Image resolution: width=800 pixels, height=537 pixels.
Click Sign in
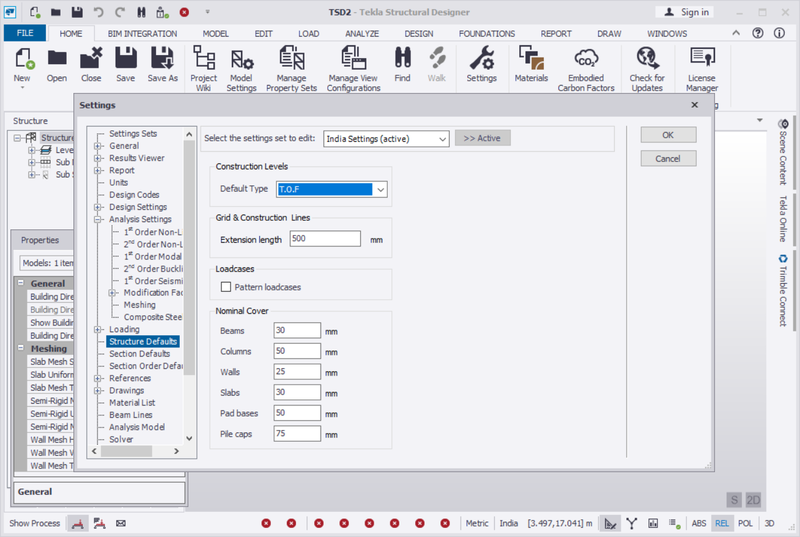[685, 12]
